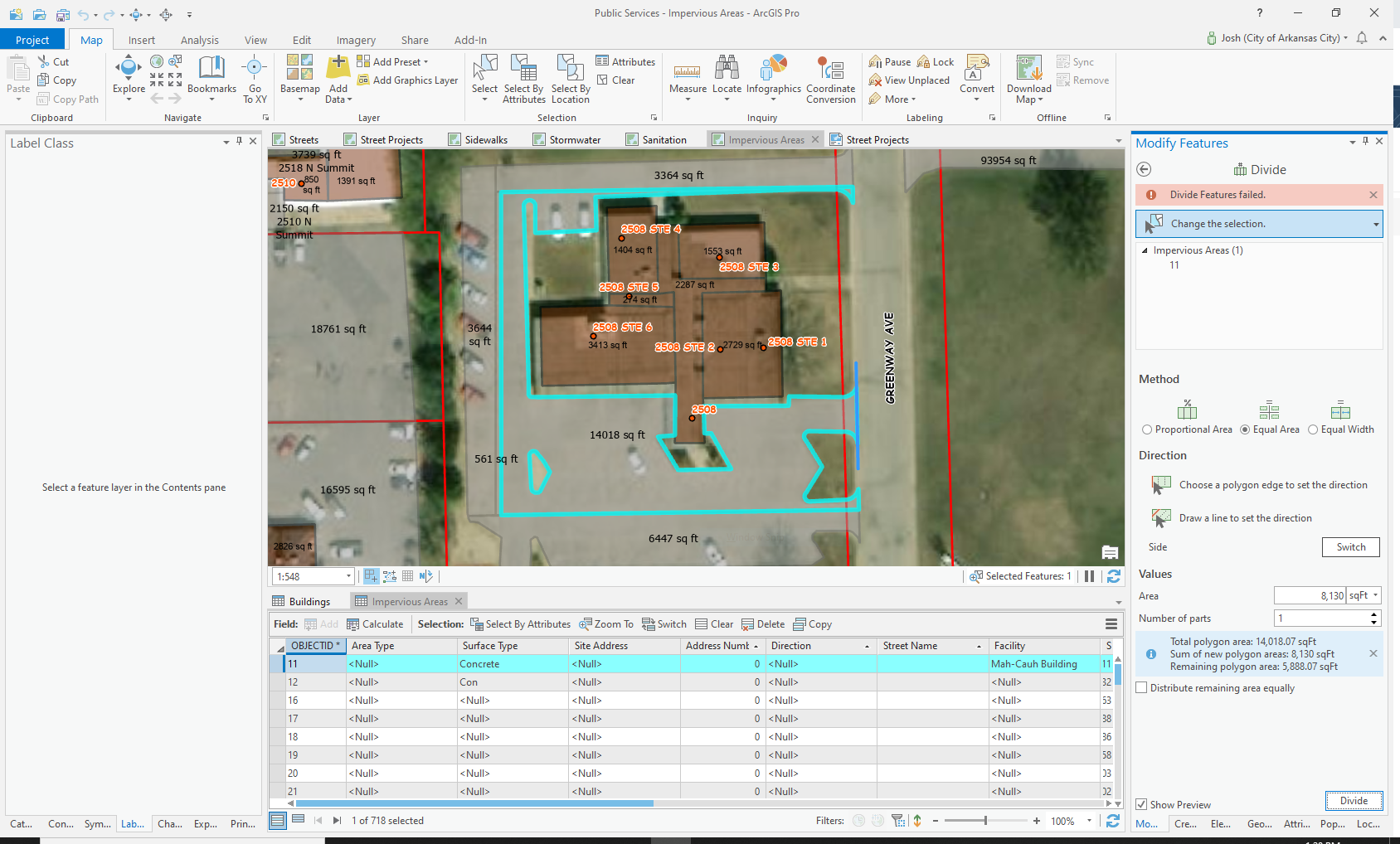Open Select By Attributes in ribbon
The height and width of the screenshot is (844, 1400).
point(524,79)
